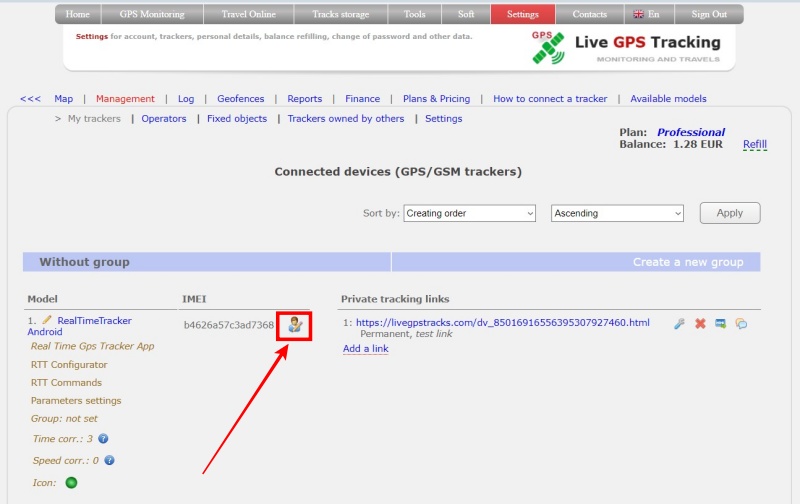Click the chat bubble icon for the link
The width and height of the screenshot is (800, 504).
[x=741, y=323]
